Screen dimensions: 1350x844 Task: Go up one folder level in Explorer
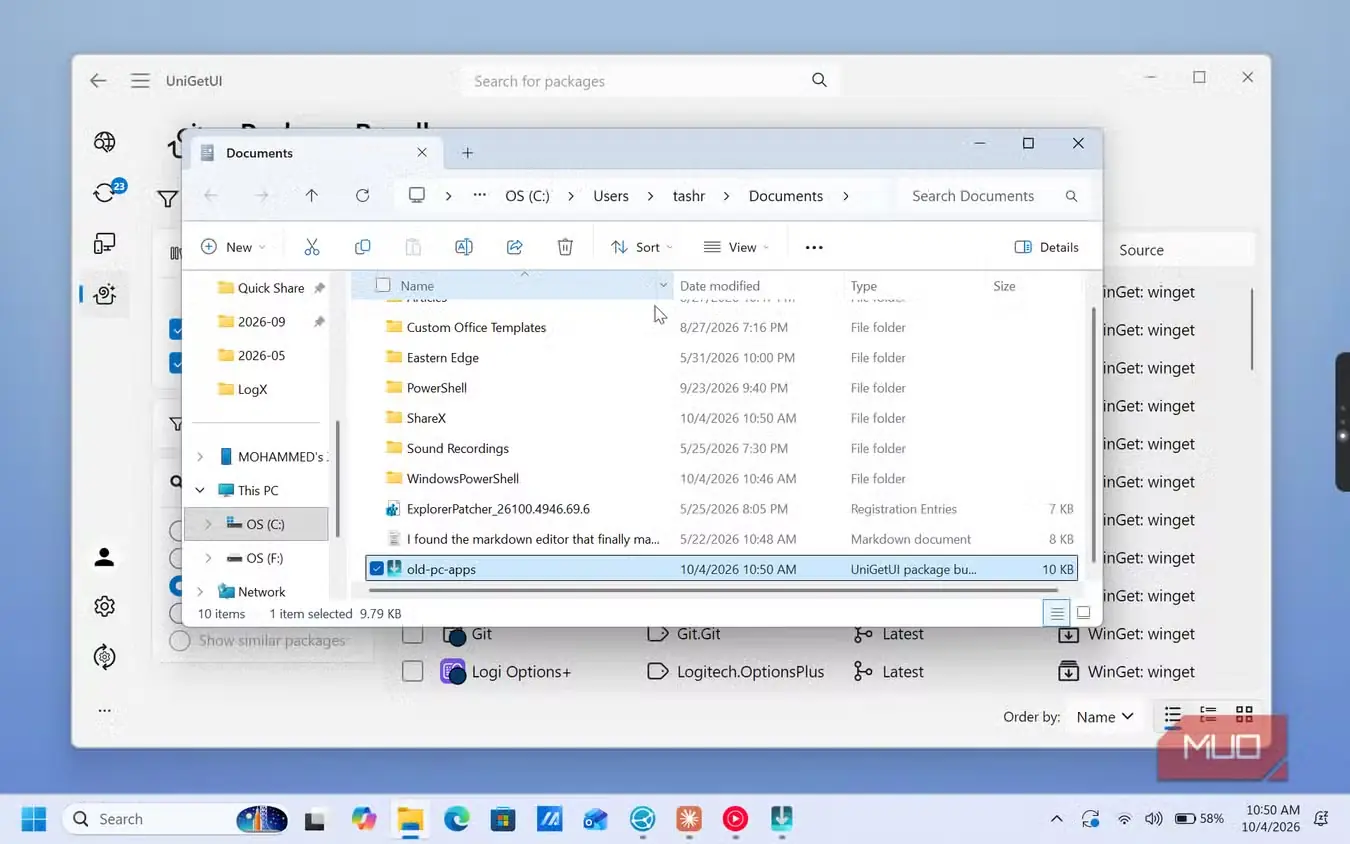point(312,196)
